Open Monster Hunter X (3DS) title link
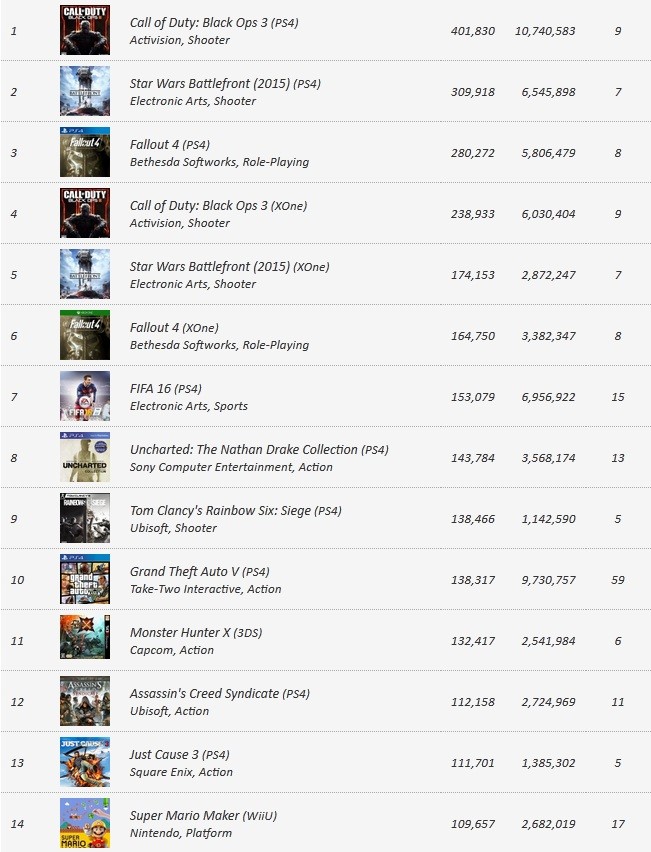The height and width of the screenshot is (852, 651). pyautogui.click(x=196, y=632)
